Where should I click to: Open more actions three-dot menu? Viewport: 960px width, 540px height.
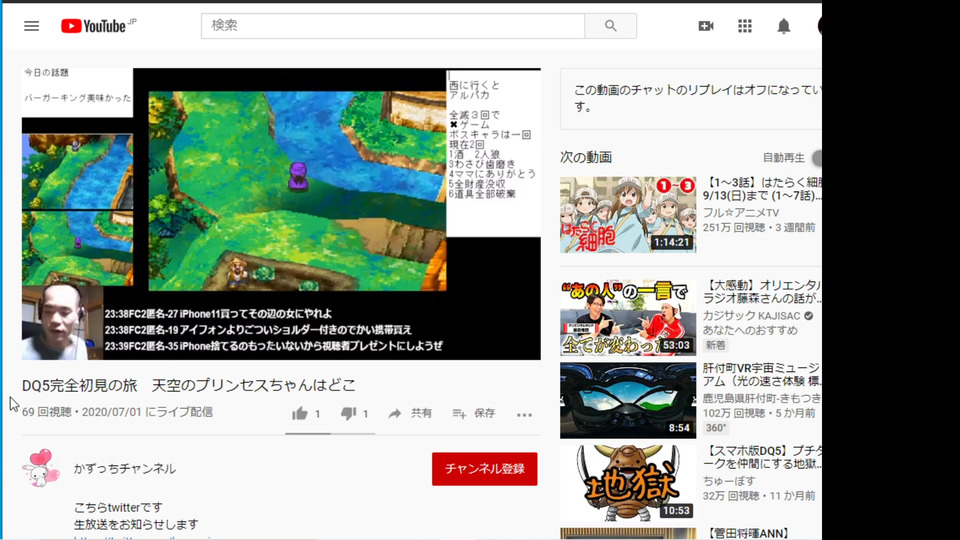point(524,414)
